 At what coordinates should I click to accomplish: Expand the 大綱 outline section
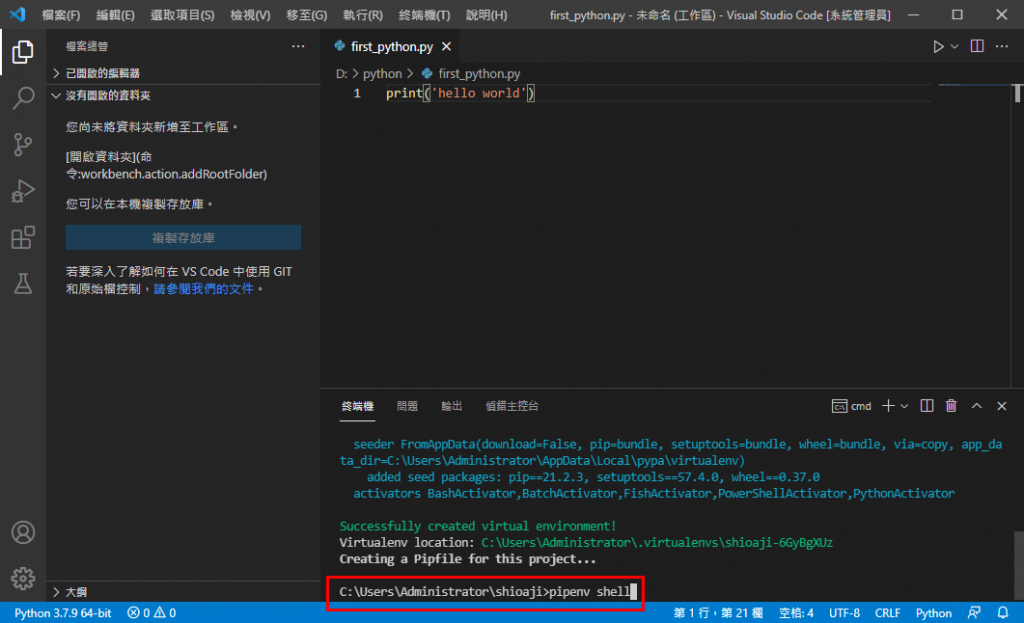tap(70, 592)
